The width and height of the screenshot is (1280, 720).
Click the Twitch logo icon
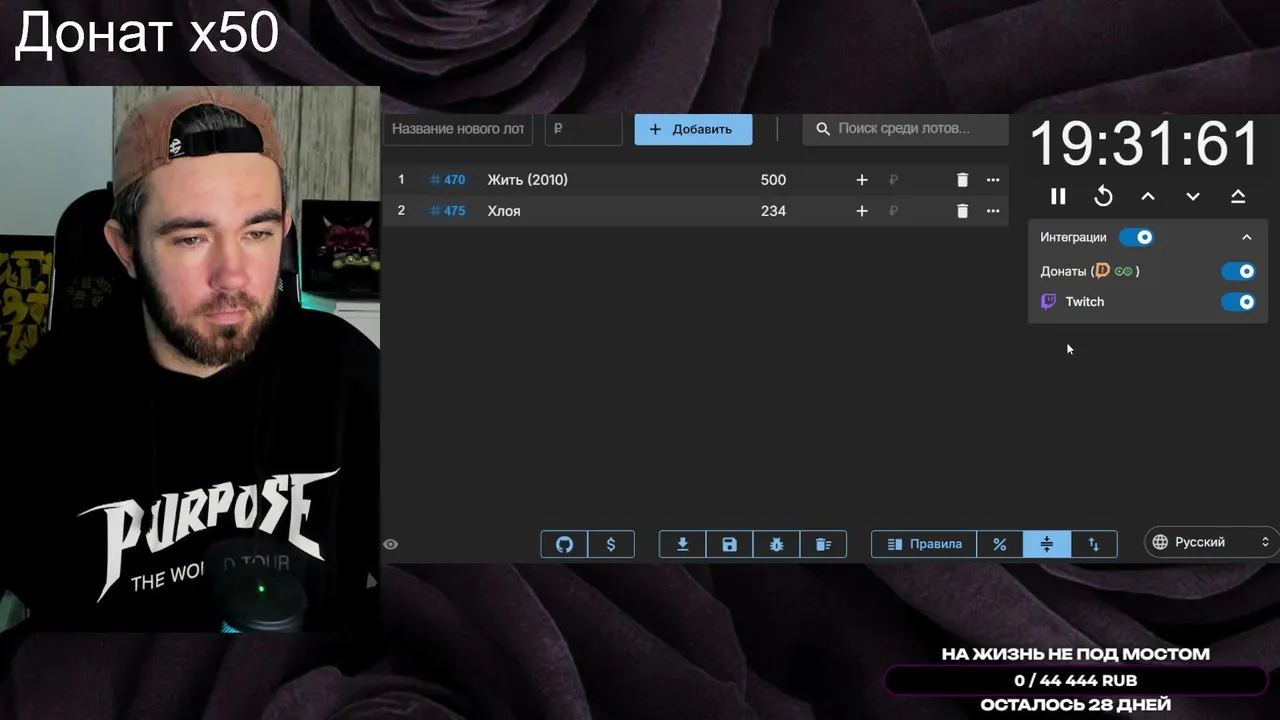point(1048,302)
